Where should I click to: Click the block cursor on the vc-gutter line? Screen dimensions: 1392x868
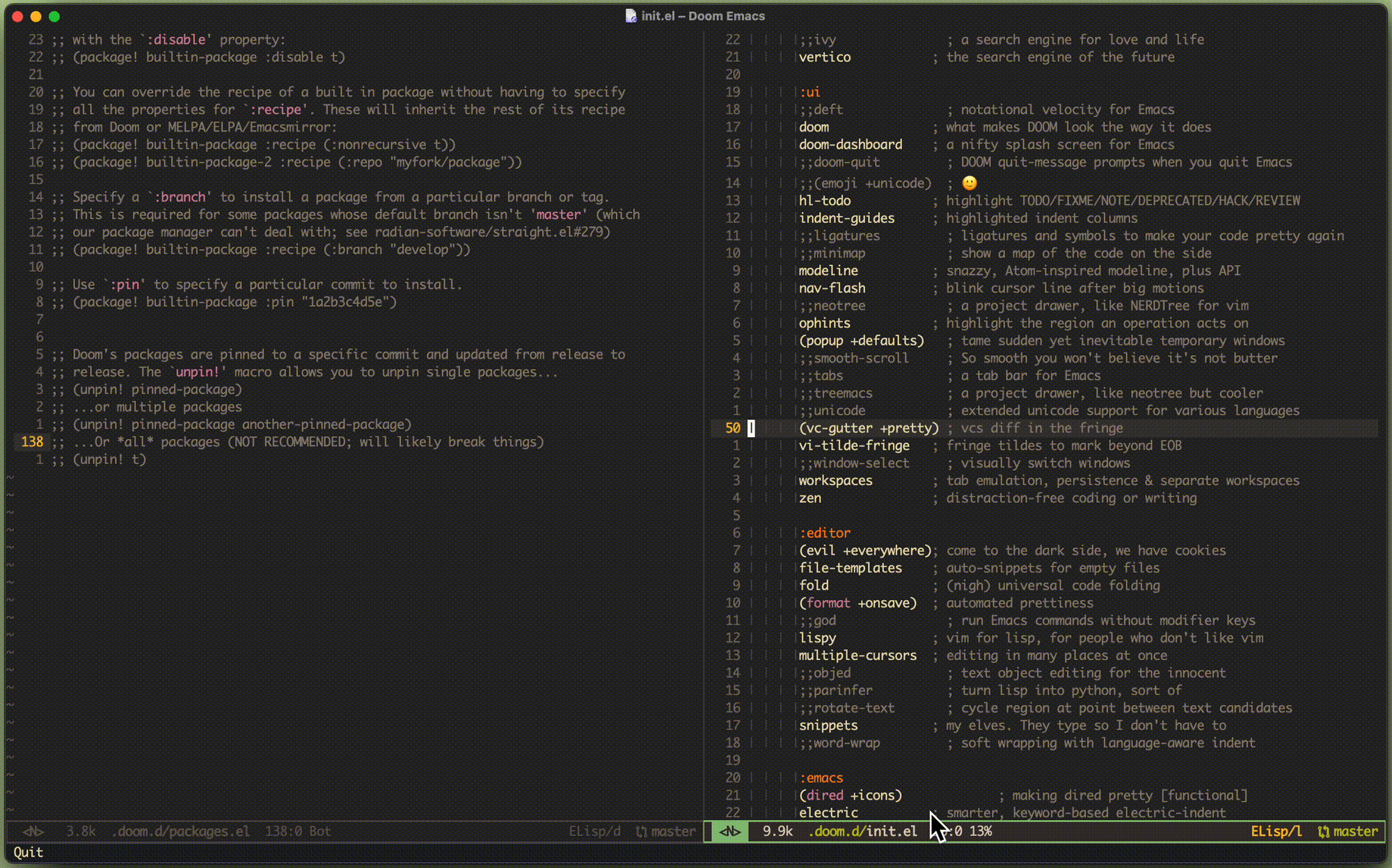tap(751, 428)
